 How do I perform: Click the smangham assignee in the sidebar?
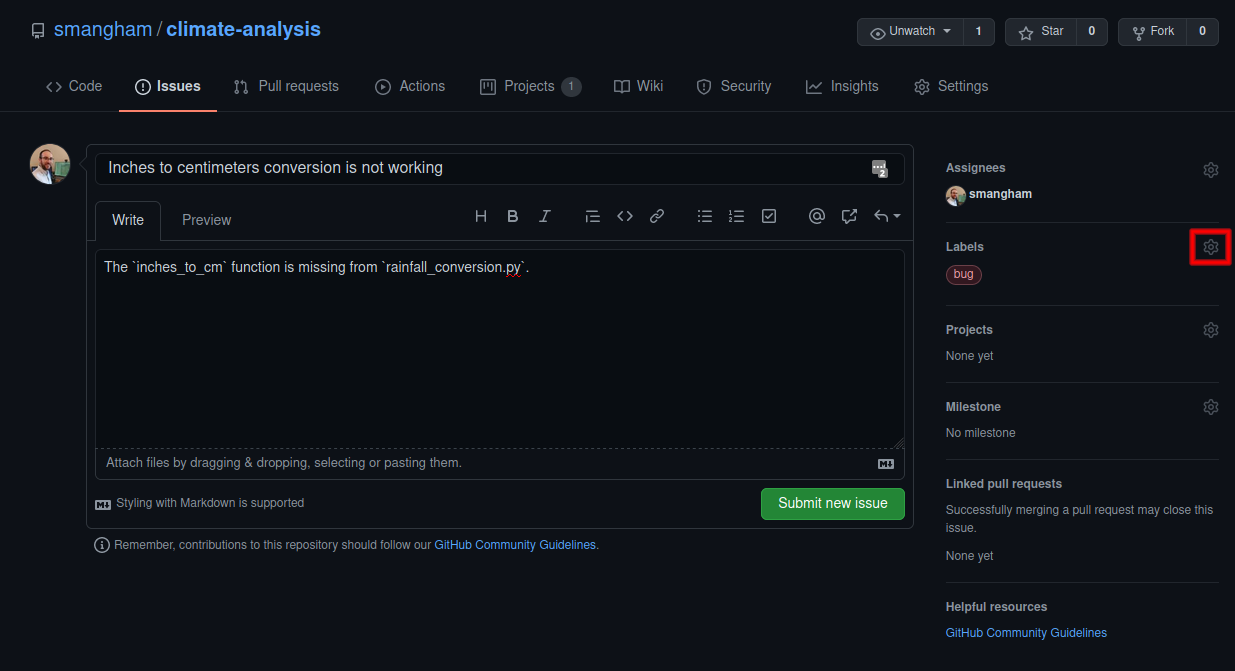pyautogui.click(x=989, y=195)
